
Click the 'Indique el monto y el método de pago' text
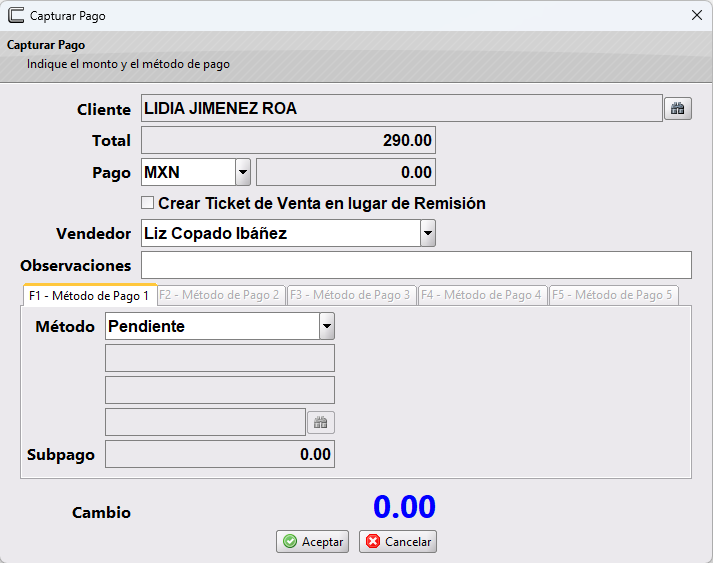tap(128, 64)
